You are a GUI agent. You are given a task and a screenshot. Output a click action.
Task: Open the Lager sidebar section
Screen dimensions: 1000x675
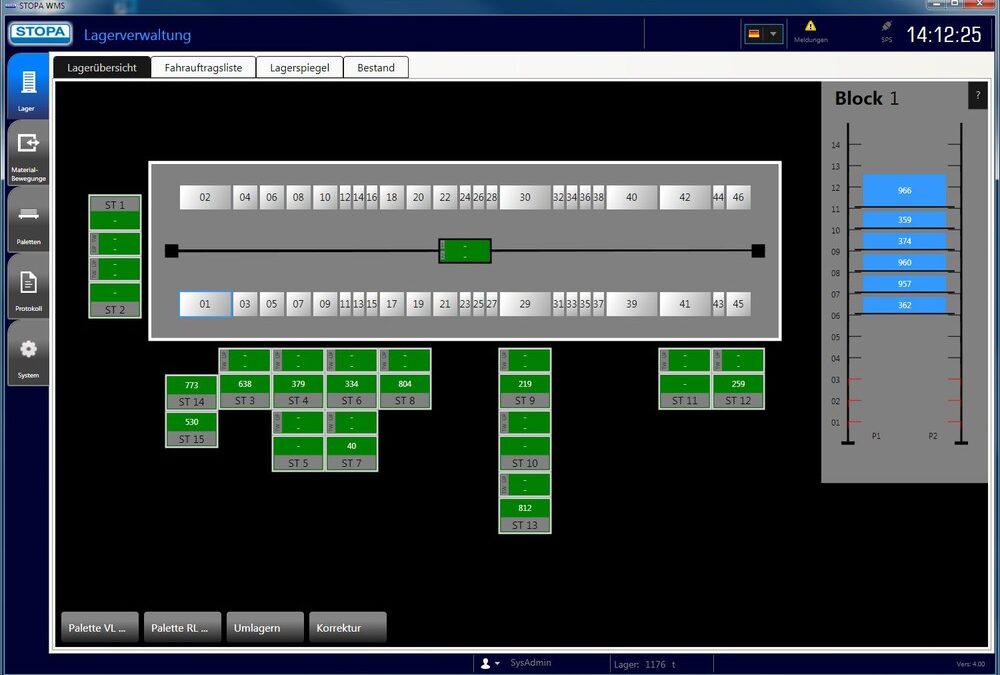(27, 86)
